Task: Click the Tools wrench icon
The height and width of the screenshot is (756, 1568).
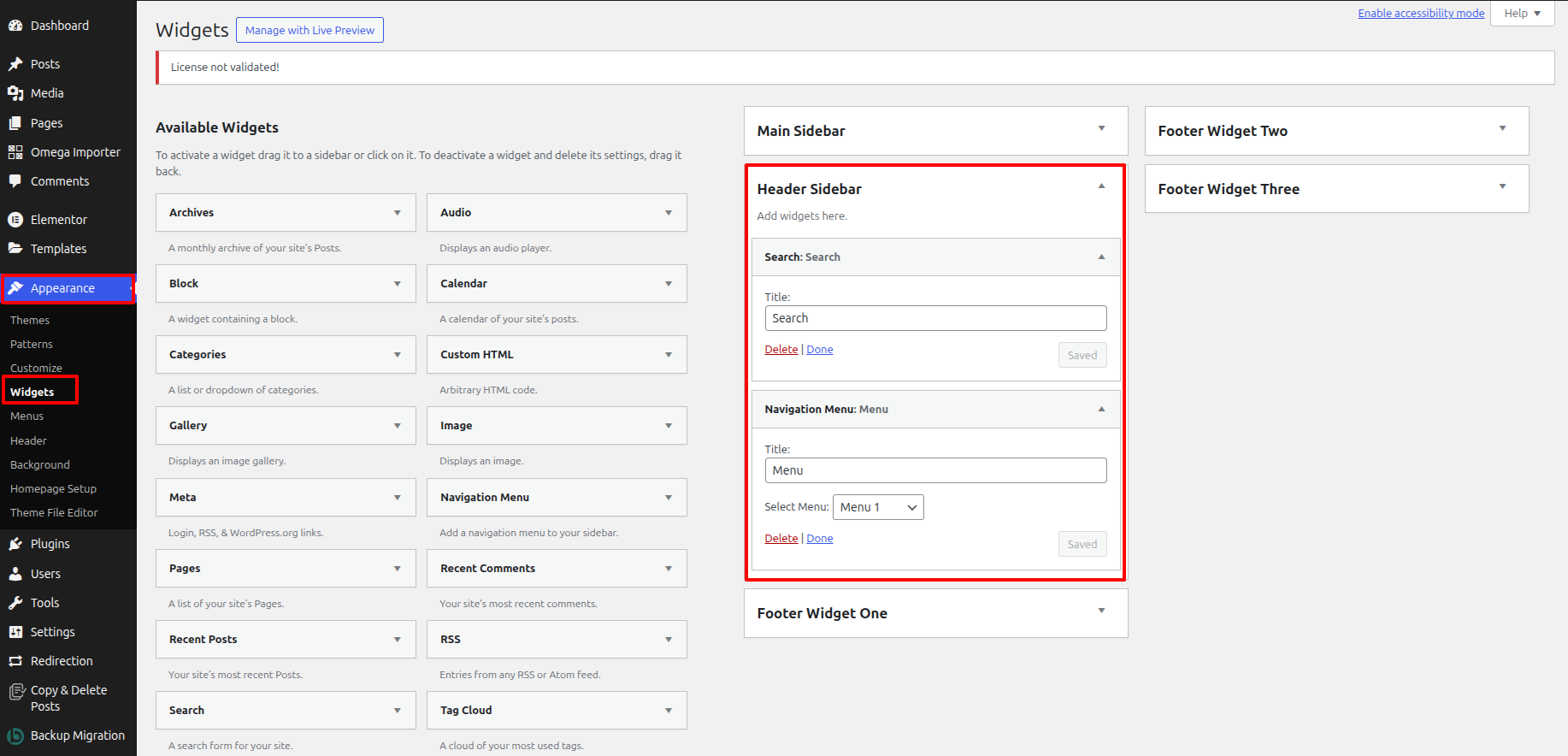Action: pyautogui.click(x=15, y=603)
